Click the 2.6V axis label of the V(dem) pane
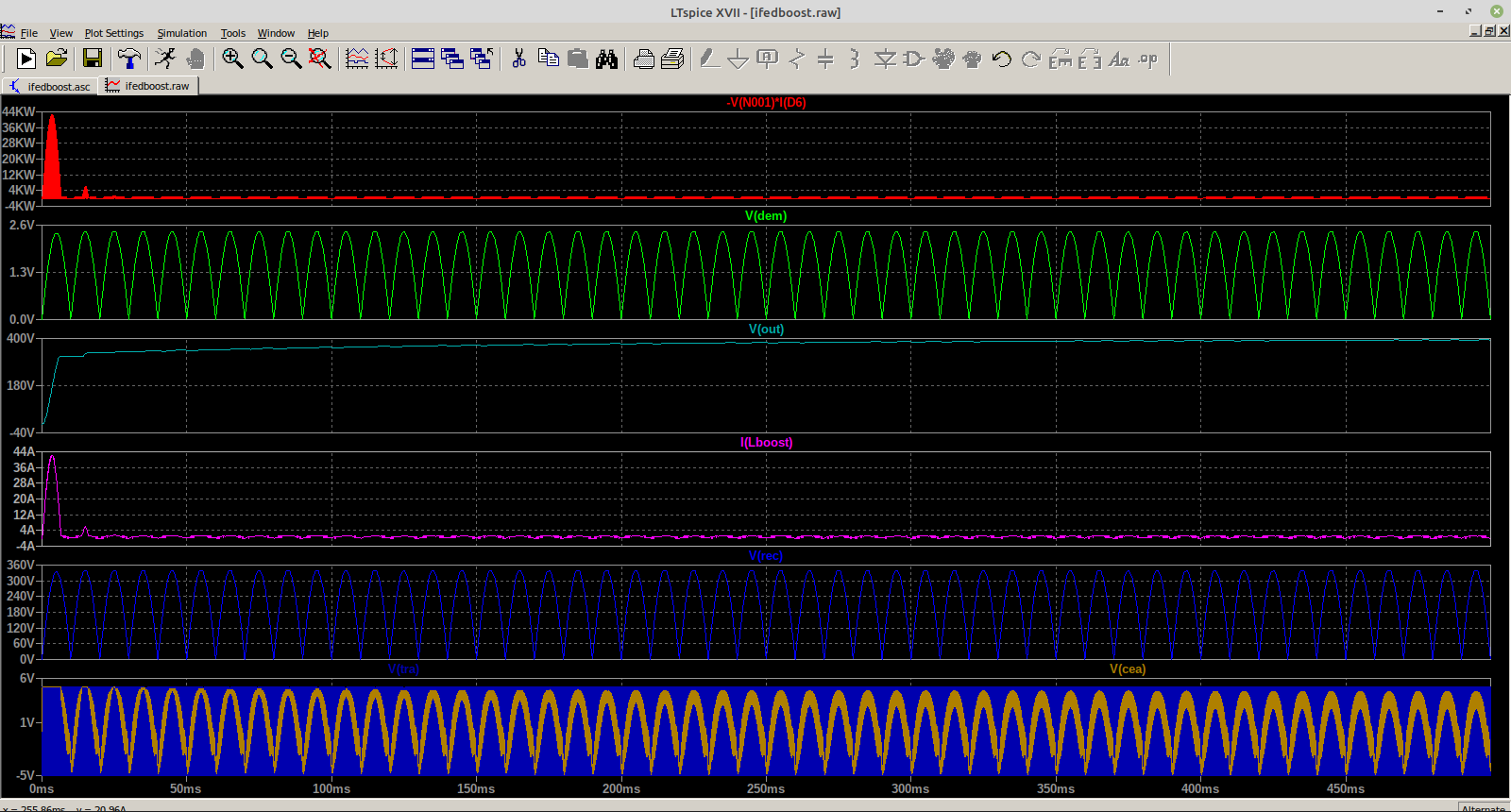This screenshot has width=1511, height=812. [x=22, y=225]
